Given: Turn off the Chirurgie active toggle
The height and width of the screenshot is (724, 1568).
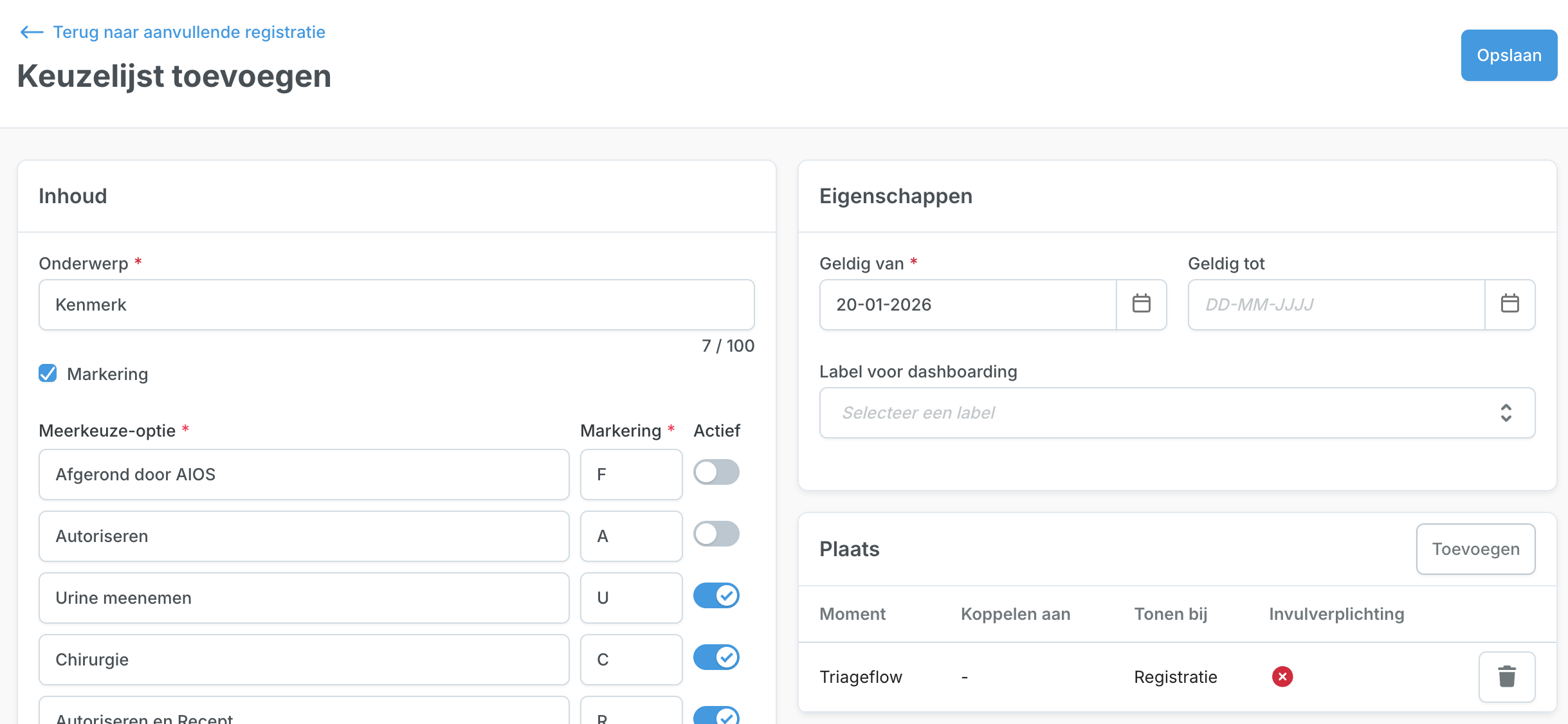Looking at the screenshot, I should click(x=716, y=657).
